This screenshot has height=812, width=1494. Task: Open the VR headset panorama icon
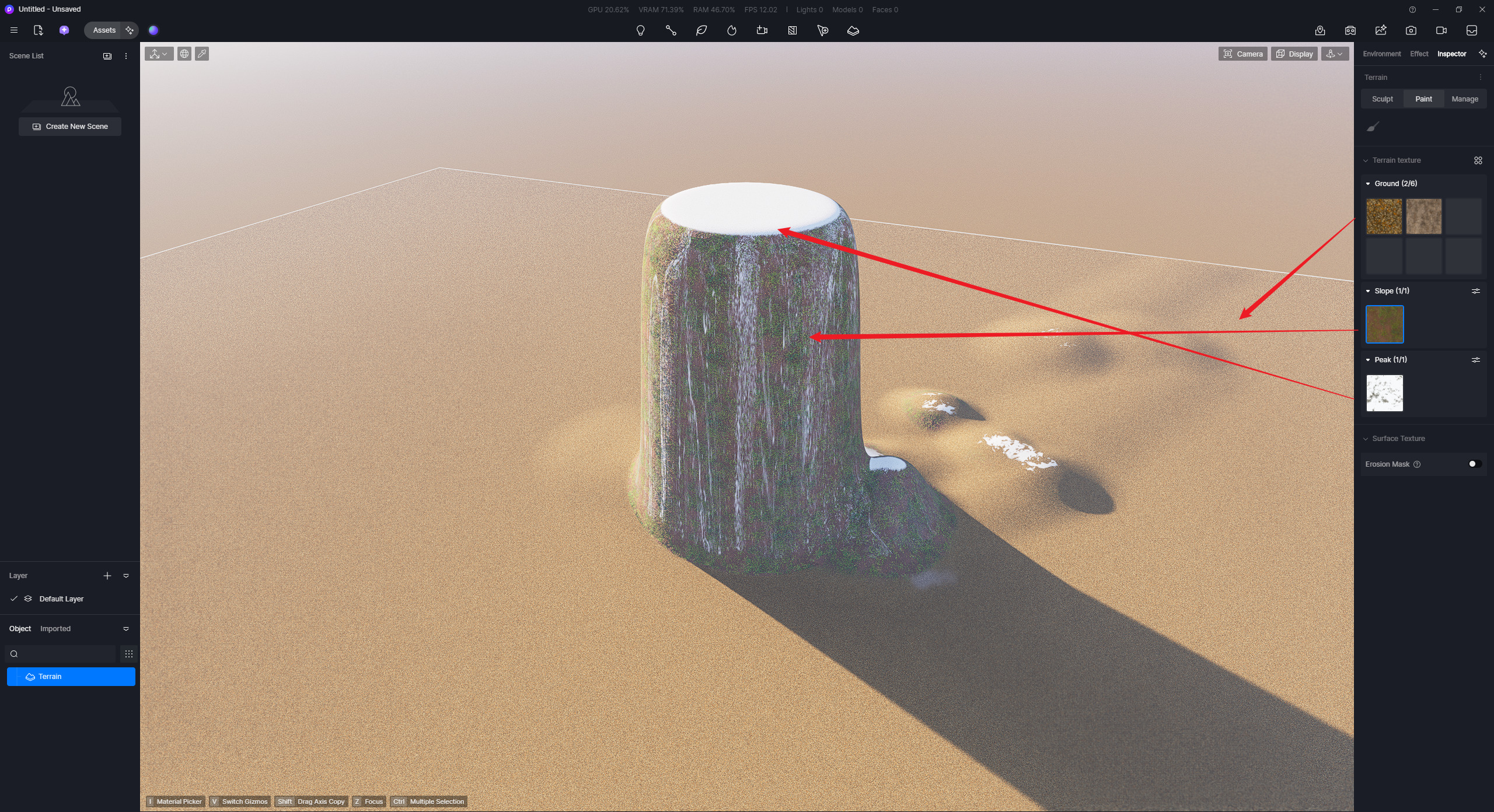1350,30
